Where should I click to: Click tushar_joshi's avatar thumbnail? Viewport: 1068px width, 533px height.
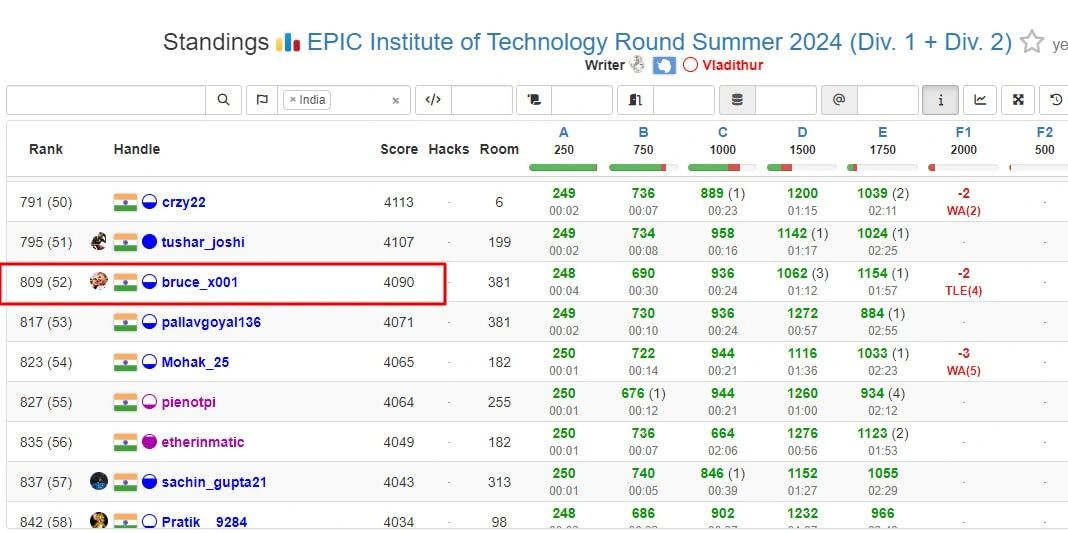99,242
